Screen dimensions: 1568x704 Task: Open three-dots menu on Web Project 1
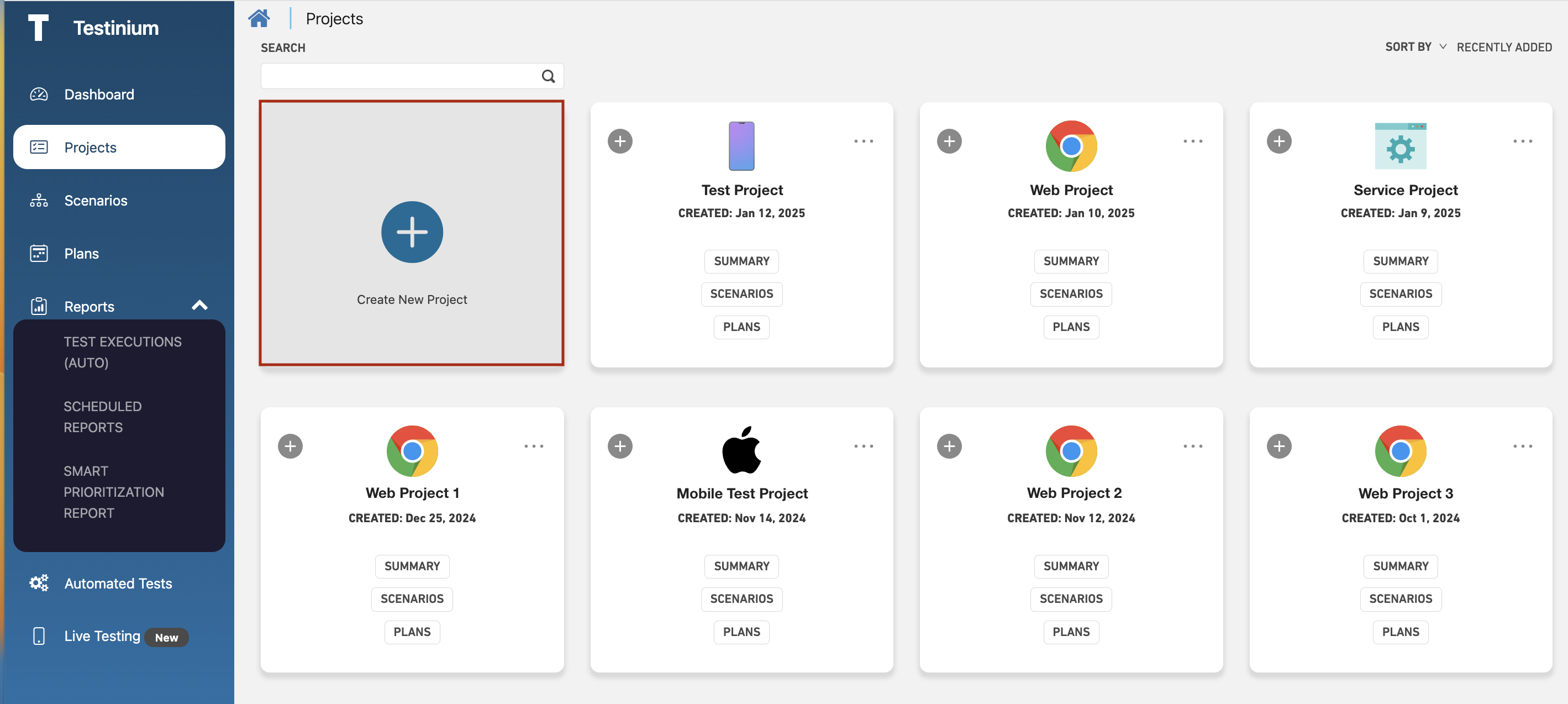[x=533, y=446]
